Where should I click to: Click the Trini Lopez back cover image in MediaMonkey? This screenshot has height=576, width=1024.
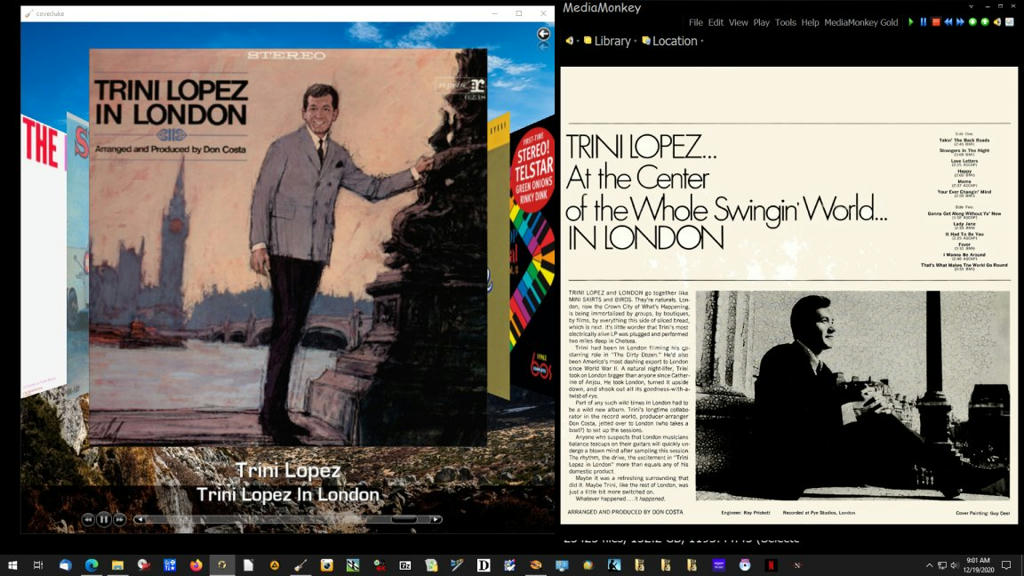point(789,295)
